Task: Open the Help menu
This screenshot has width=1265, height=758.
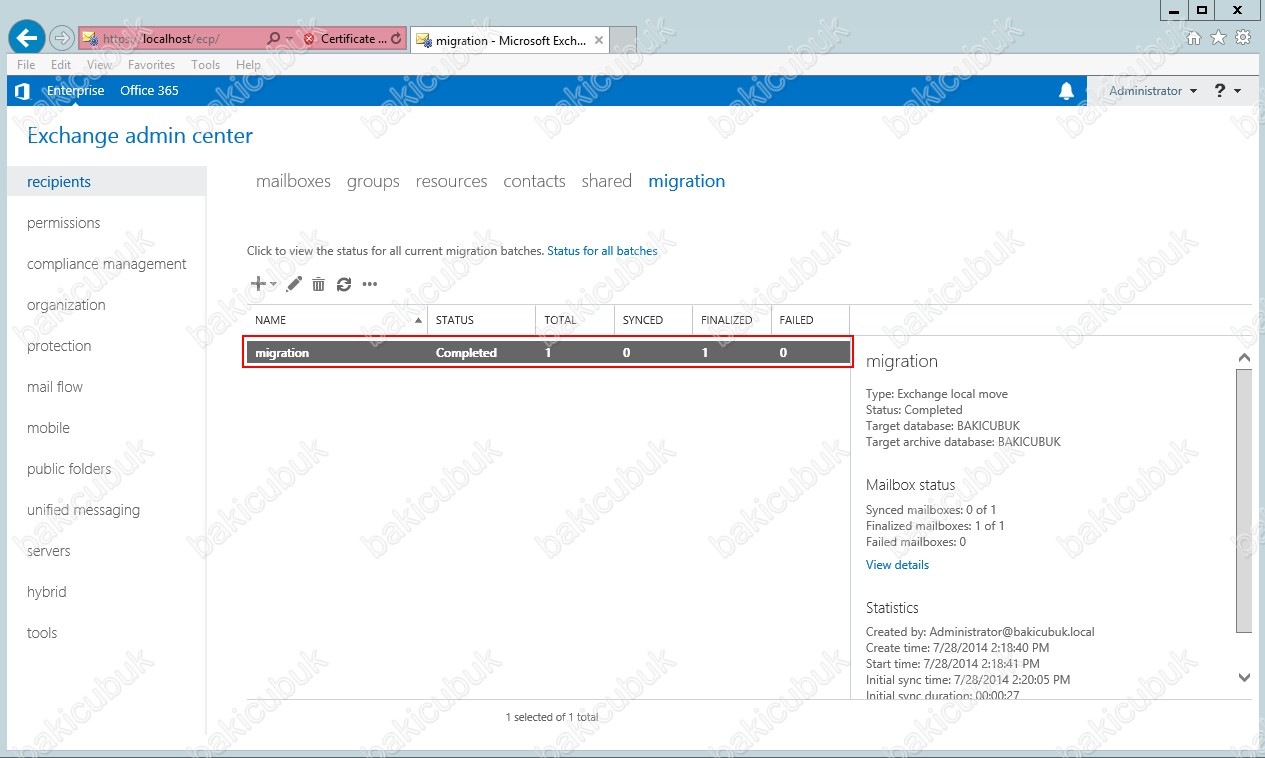Action: coord(248,65)
